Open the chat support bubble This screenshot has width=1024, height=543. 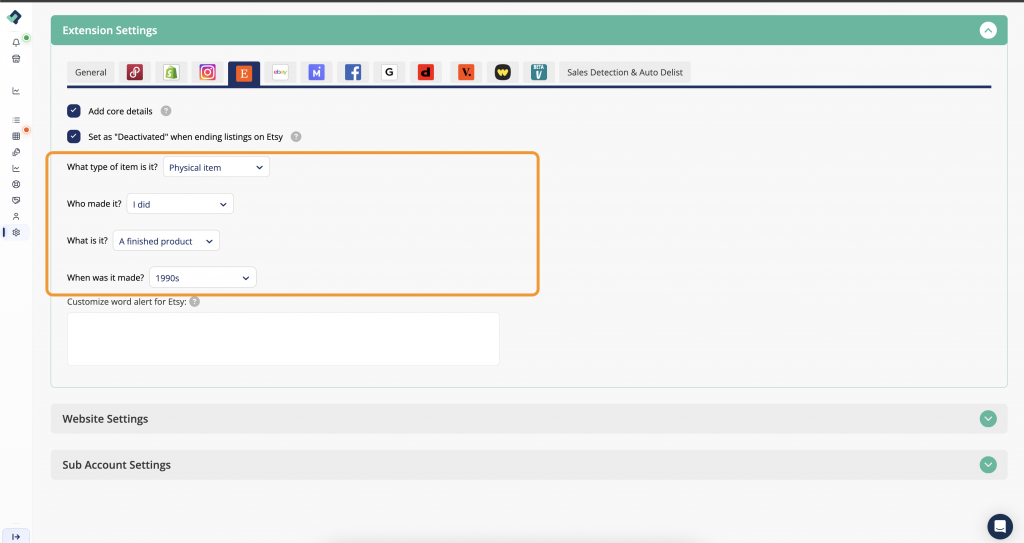1000,526
